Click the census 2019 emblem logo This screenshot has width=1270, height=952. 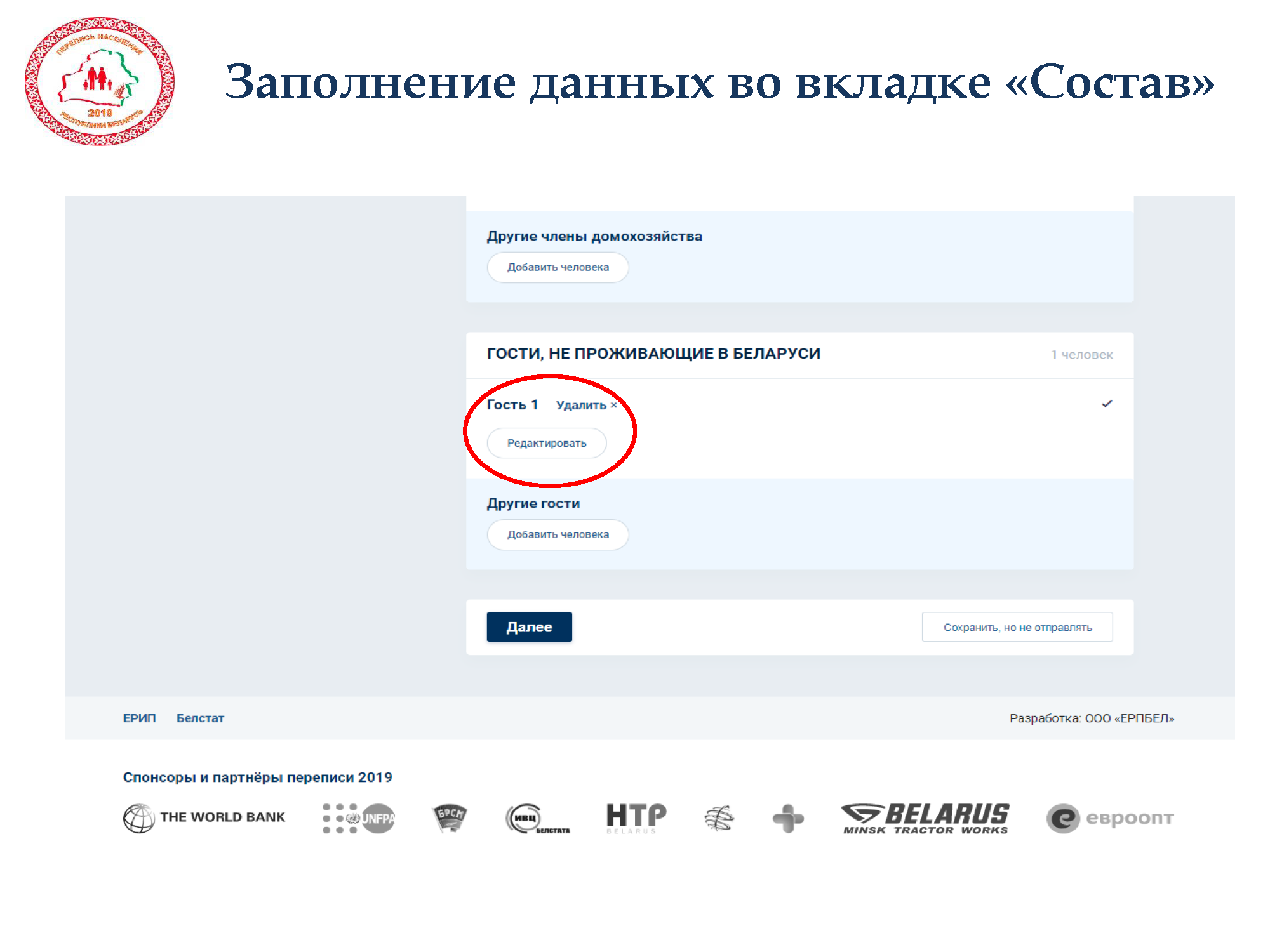(100, 82)
